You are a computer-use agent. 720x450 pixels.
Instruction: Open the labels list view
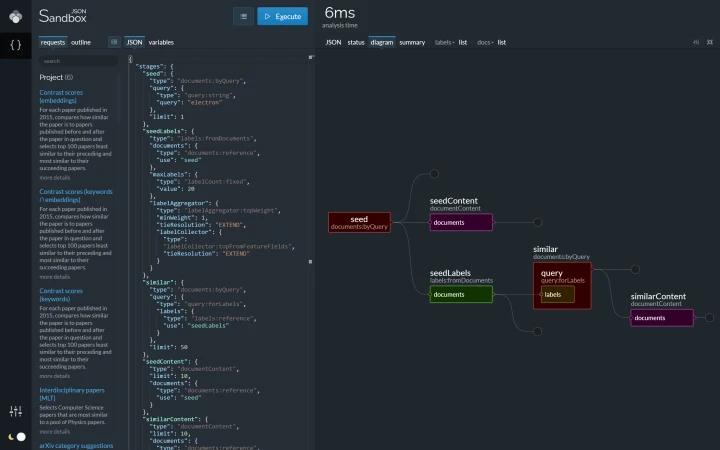463,42
